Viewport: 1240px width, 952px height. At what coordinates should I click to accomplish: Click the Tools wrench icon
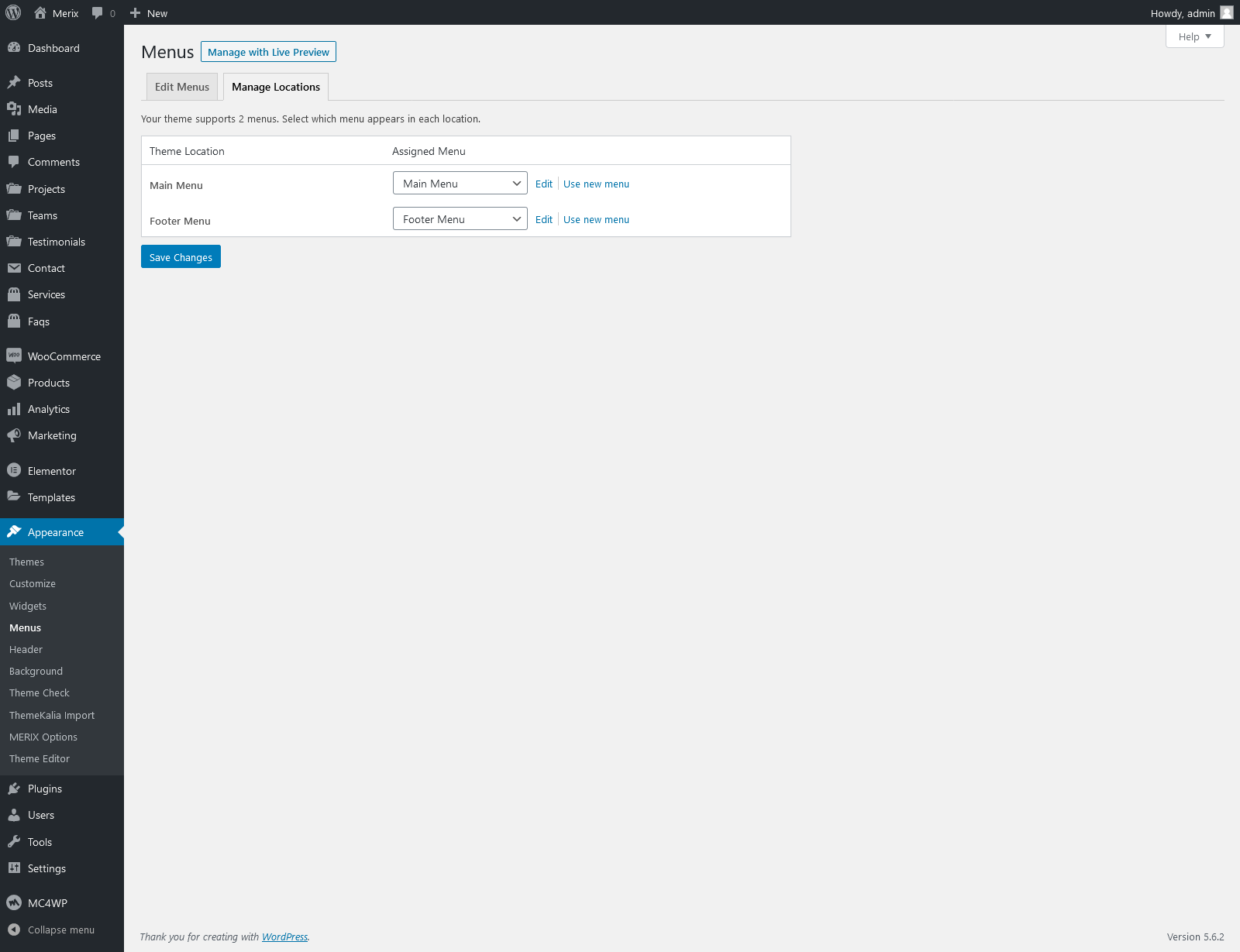click(x=14, y=841)
